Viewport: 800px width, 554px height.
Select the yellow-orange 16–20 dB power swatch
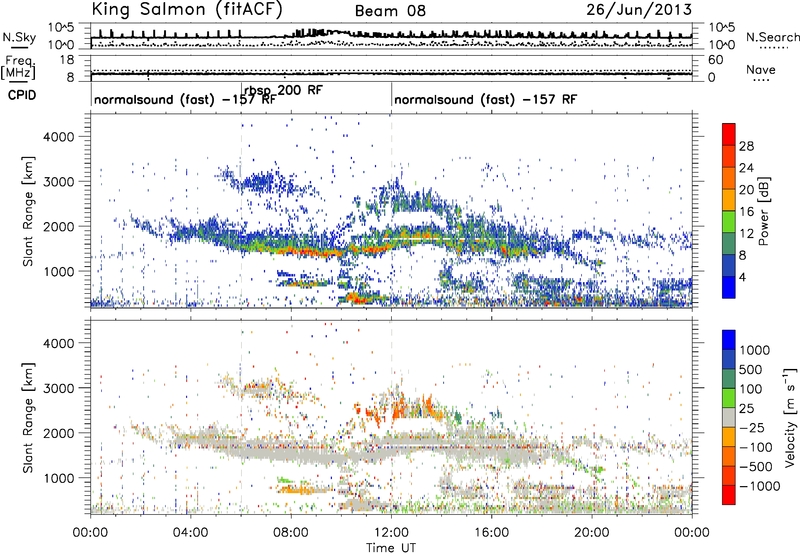[x=729, y=200]
